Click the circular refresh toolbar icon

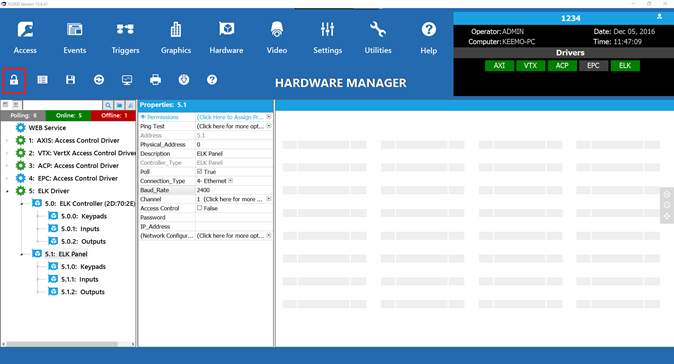tap(99, 80)
